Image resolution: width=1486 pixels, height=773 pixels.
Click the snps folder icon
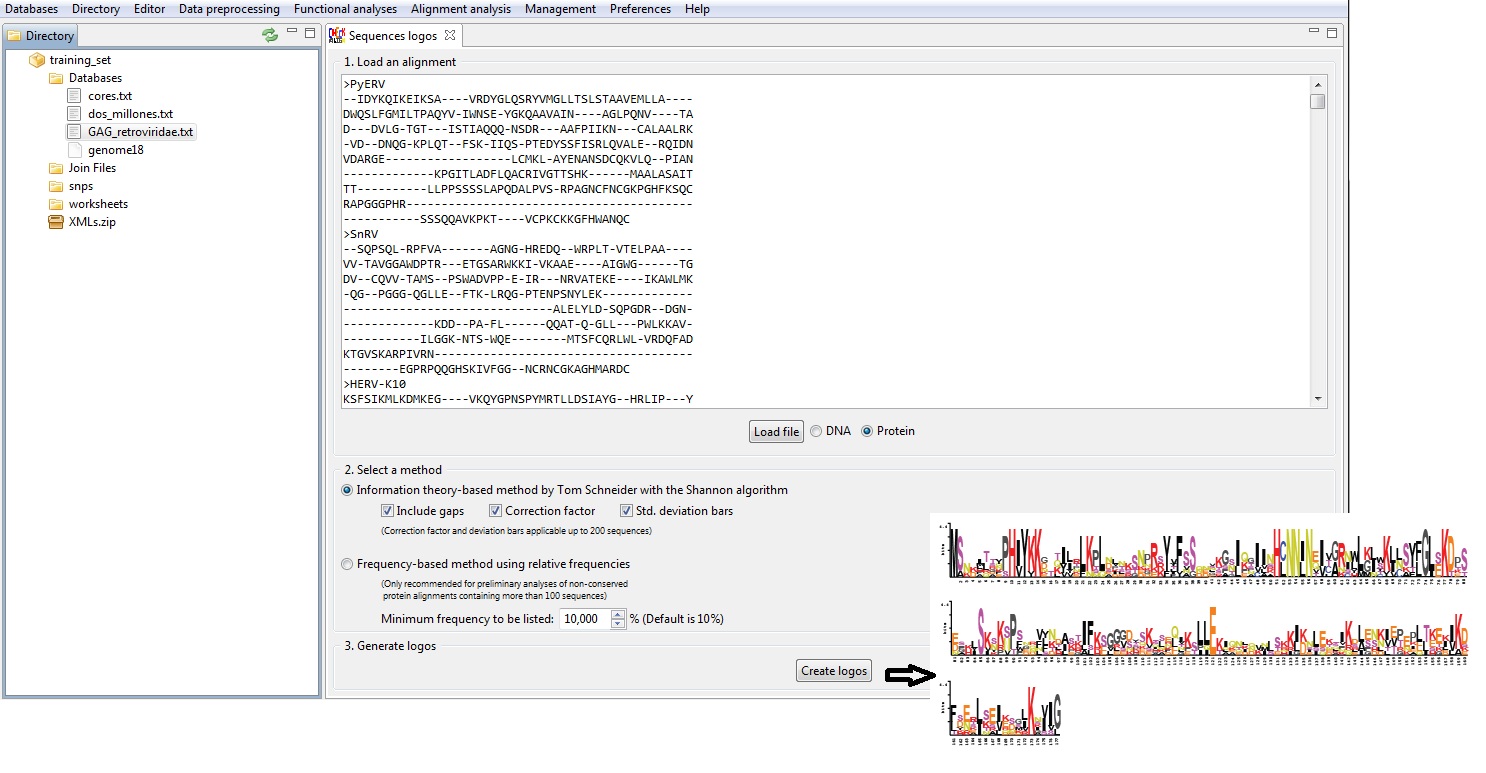pyautogui.click(x=56, y=186)
